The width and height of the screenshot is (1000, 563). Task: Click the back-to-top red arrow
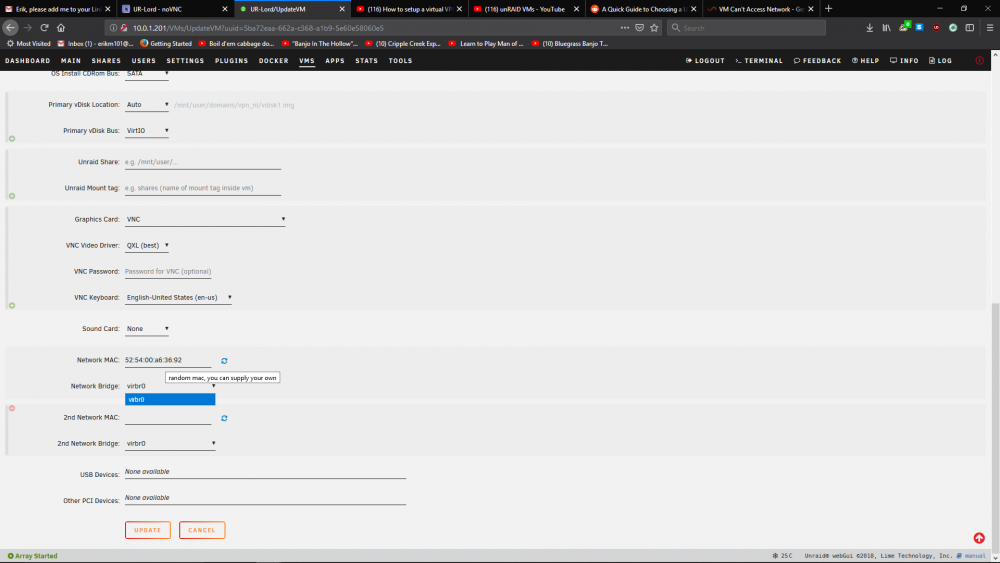(x=979, y=538)
